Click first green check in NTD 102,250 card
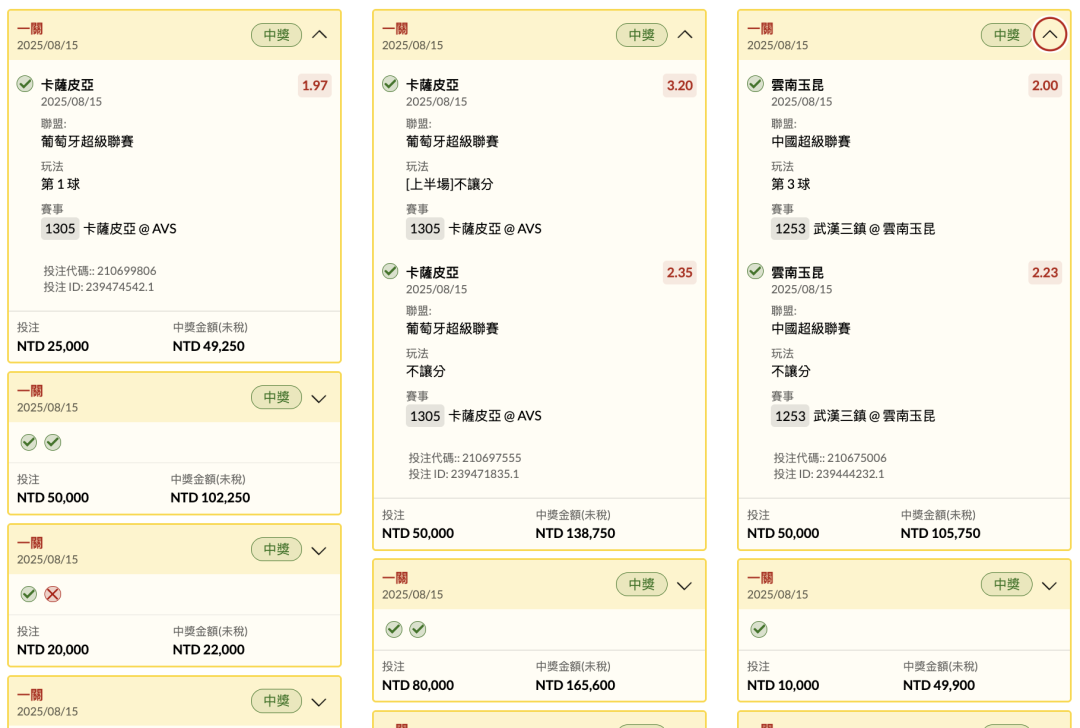The height and width of the screenshot is (728, 1080). (x=28, y=442)
